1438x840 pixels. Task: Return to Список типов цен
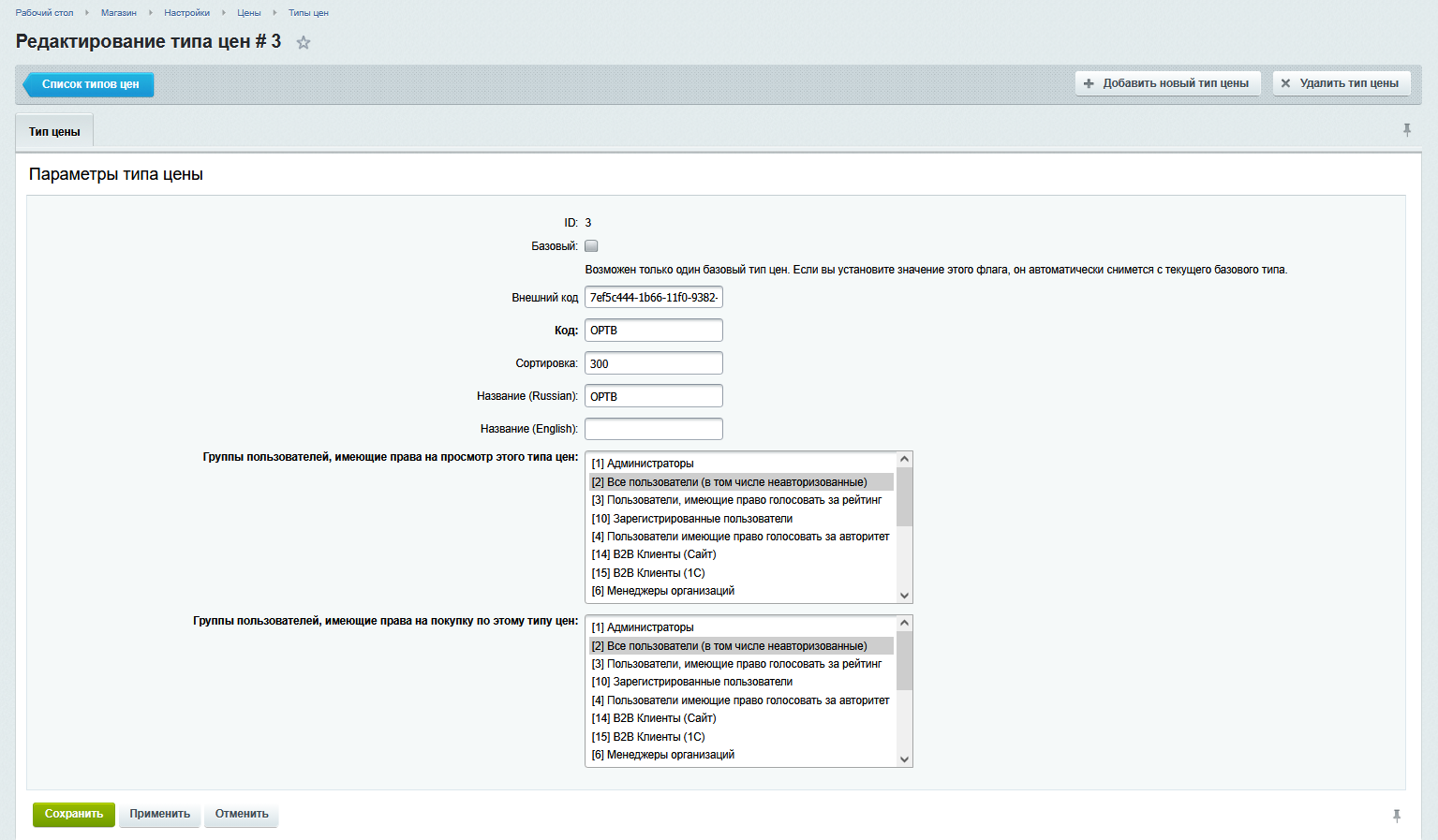click(x=90, y=84)
